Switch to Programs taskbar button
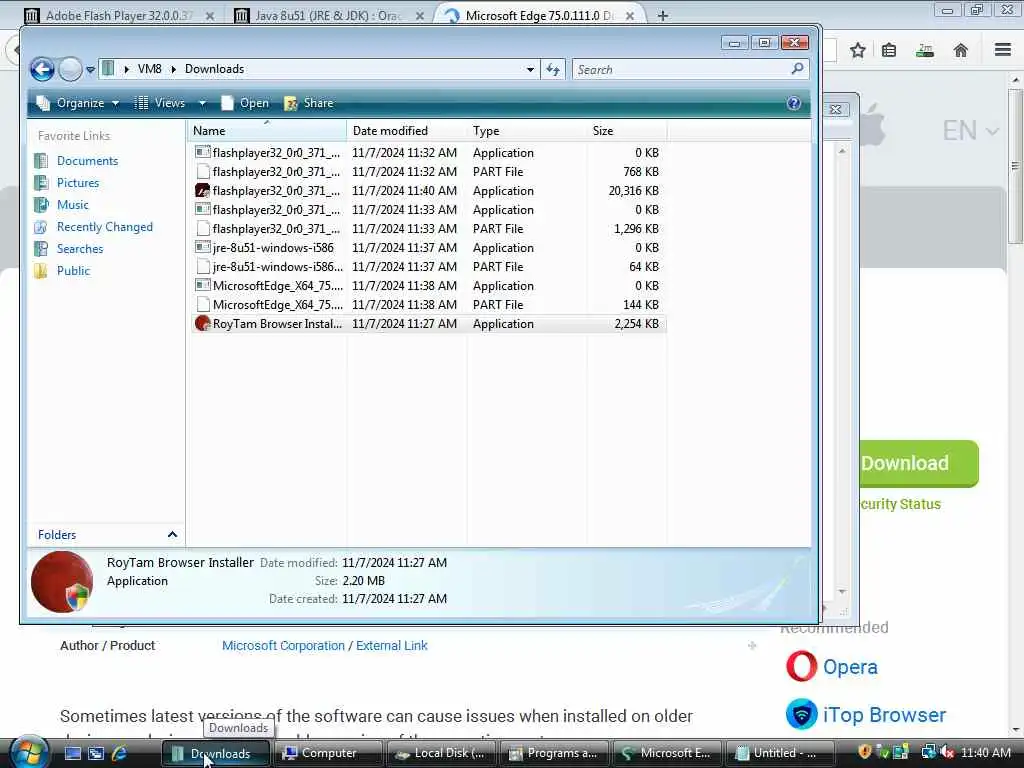1024x768 pixels. click(x=554, y=753)
